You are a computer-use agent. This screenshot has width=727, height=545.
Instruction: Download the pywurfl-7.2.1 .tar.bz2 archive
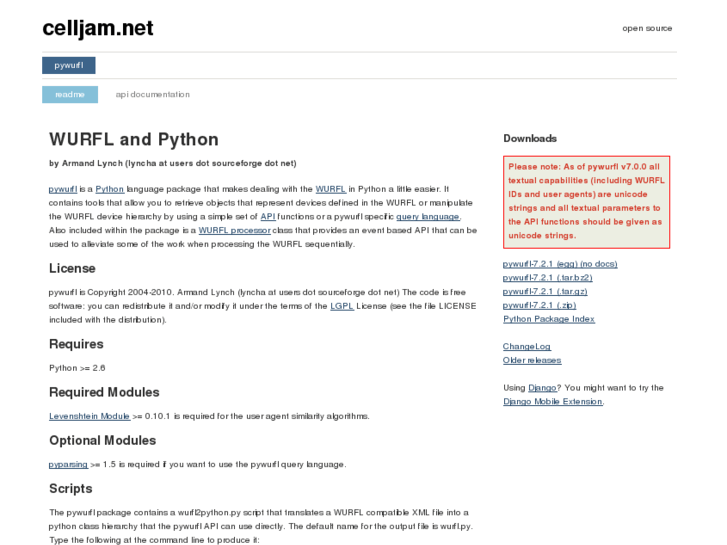click(x=547, y=278)
